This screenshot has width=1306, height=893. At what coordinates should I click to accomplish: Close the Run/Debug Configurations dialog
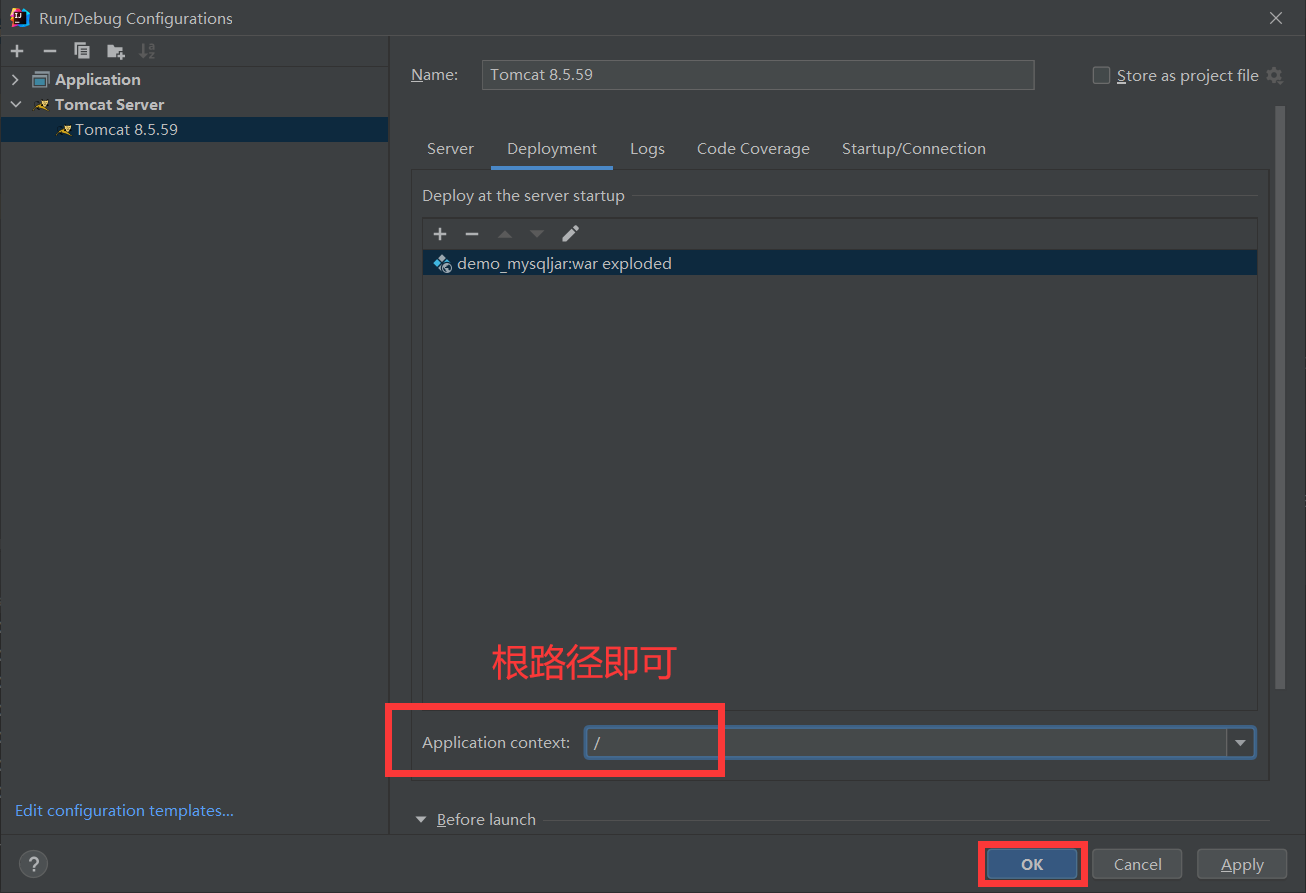[1275, 18]
